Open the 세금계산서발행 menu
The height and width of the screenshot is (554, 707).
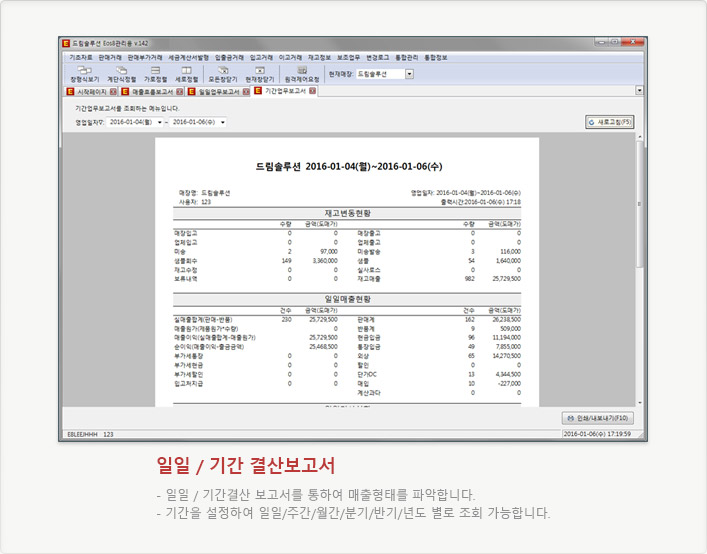tap(188, 58)
